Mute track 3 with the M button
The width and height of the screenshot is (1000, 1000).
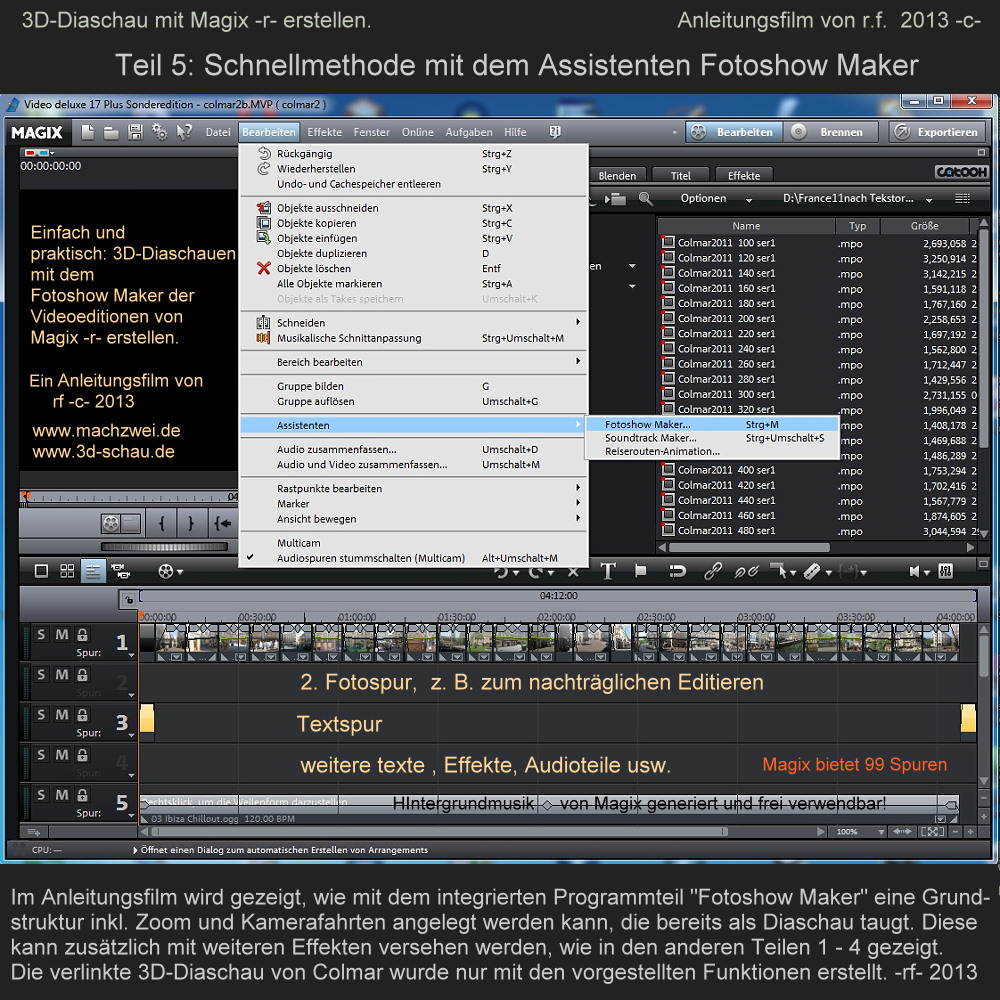coord(62,715)
